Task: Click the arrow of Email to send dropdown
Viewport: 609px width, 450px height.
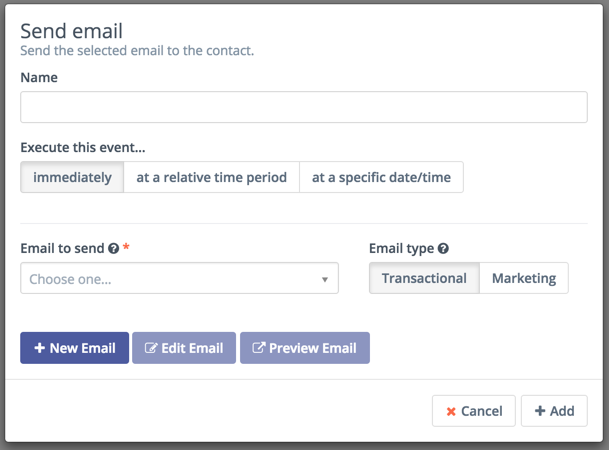Action: click(x=325, y=280)
